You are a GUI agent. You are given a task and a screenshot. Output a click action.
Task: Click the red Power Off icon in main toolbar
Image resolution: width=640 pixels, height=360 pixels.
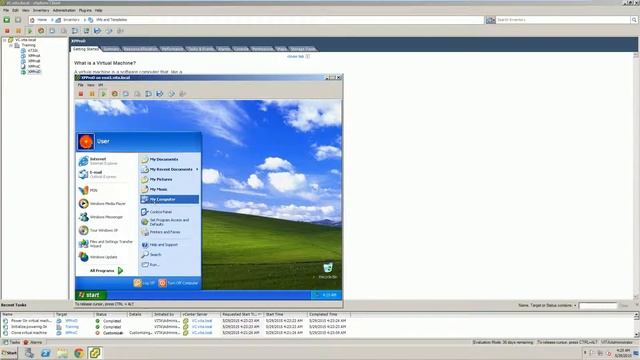coord(7,31)
